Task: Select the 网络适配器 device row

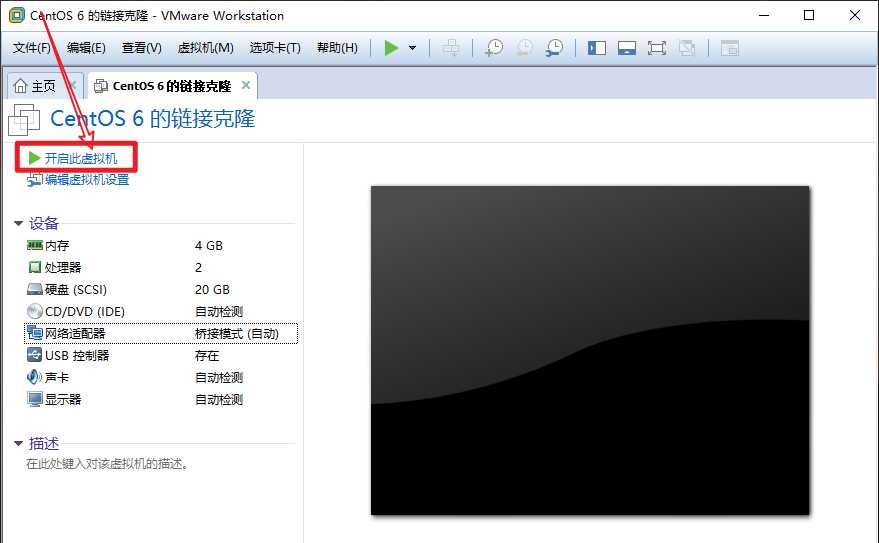Action: pyautogui.click(x=161, y=333)
